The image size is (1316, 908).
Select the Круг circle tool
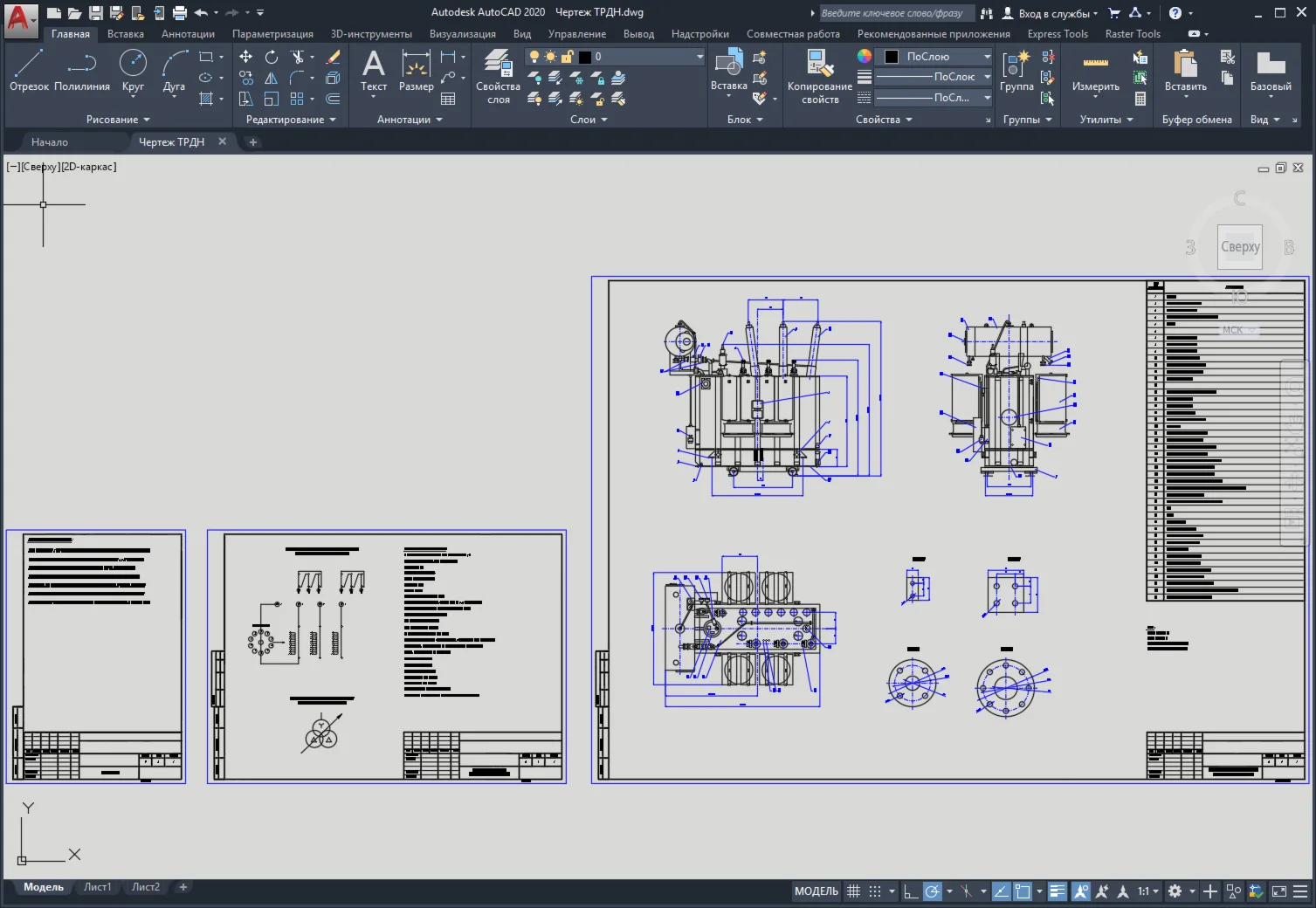click(x=133, y=70)
